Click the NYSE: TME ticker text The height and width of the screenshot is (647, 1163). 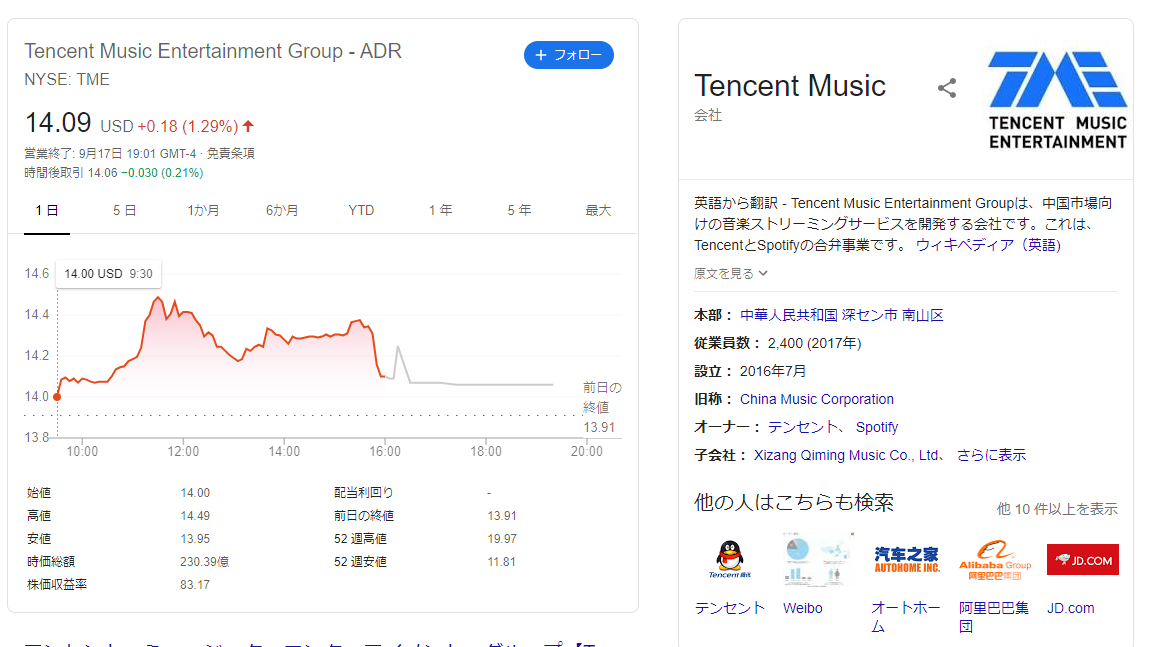pyautogui.click(x=67, y=79)
